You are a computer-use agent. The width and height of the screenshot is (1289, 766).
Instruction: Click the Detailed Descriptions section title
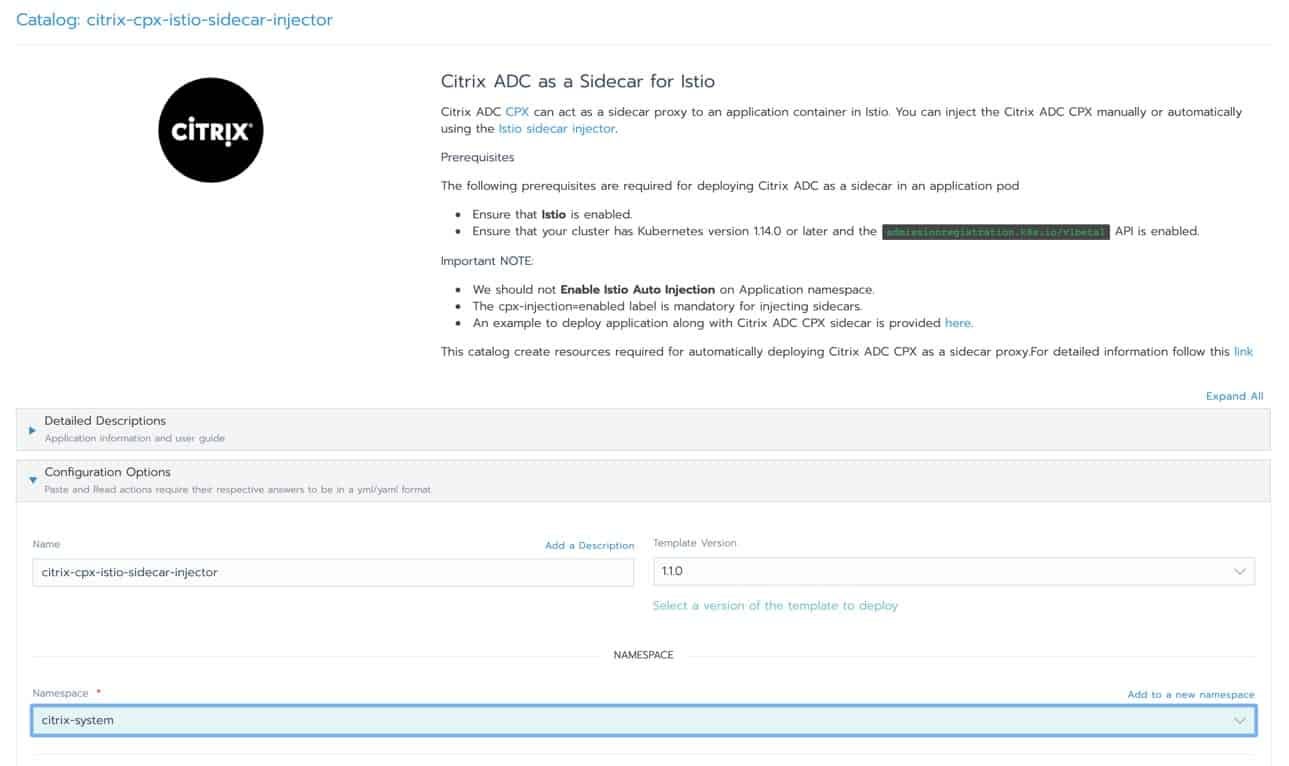point(105,421)
